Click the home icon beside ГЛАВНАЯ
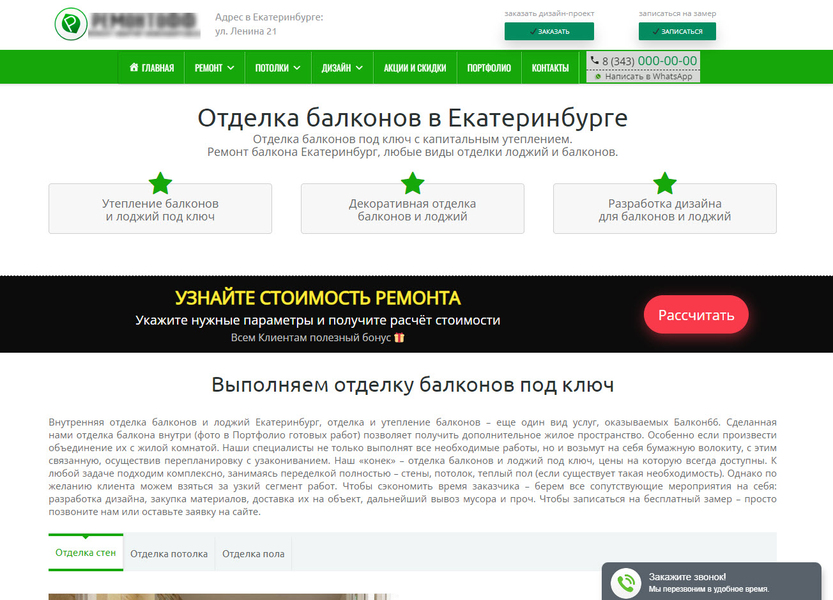 point(134,67)
